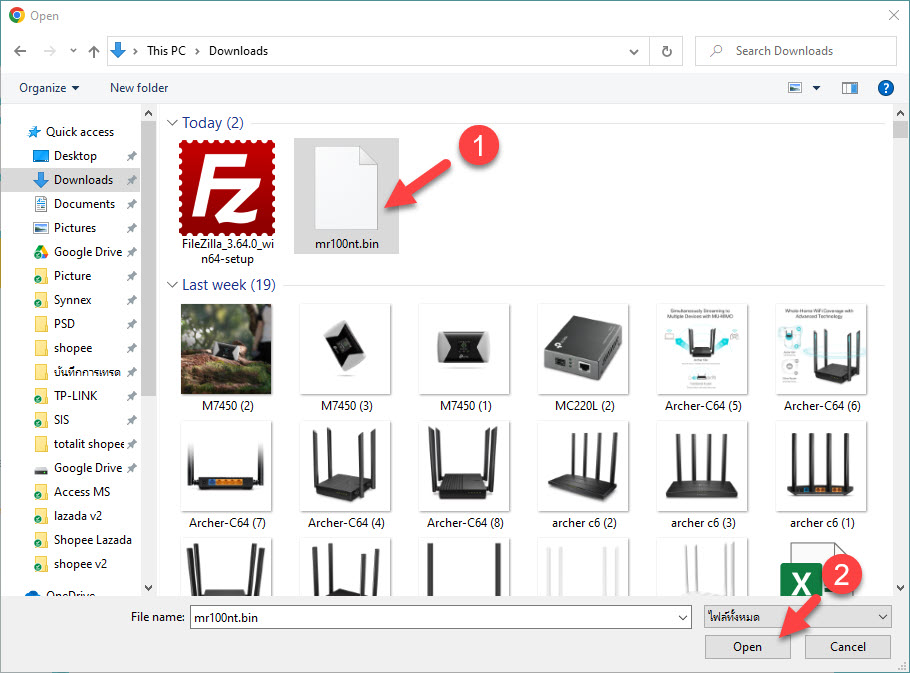The image size is (910, 673).
Task: Click the pin icon next to Desktop
Action: click(132, 156)
